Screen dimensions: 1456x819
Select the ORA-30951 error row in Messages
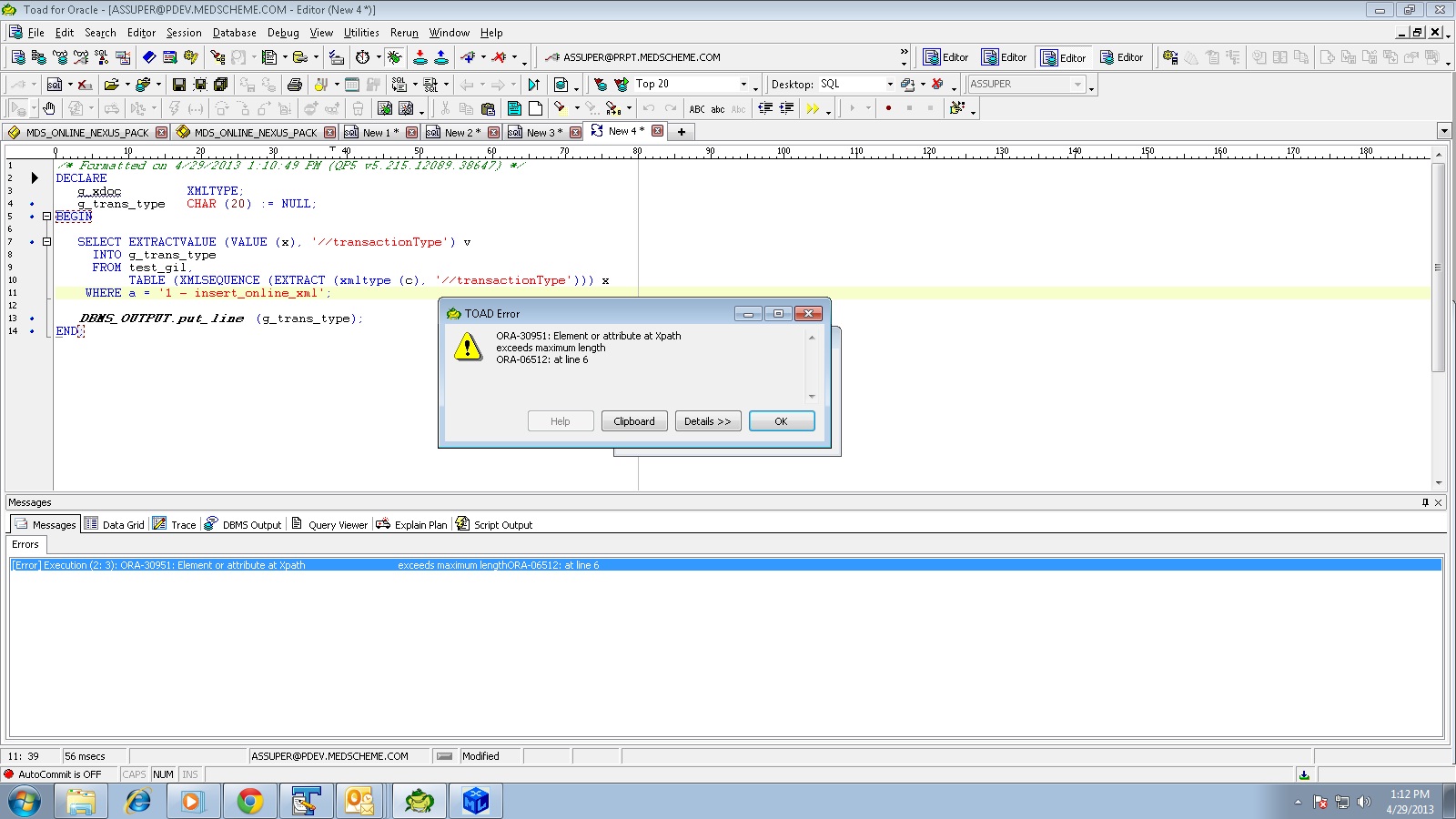click(x=725, y=565)
